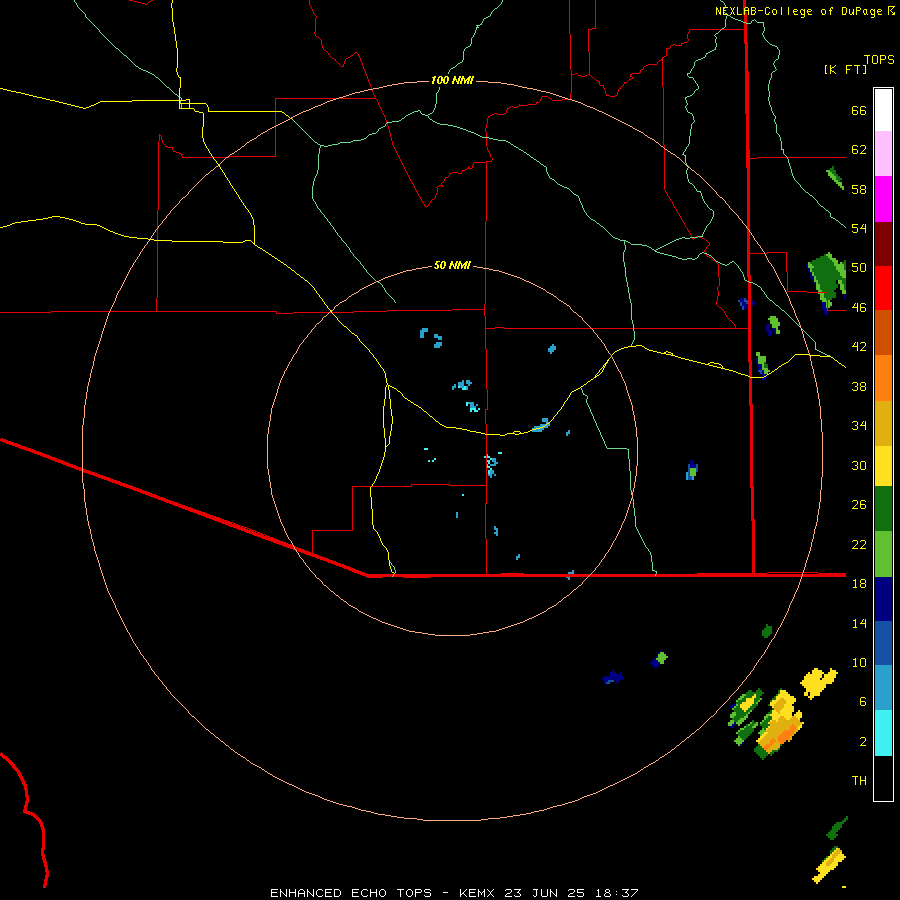Click the legend value '34'
This screenshot has height=900, width=900.
(x=859, y=425)
